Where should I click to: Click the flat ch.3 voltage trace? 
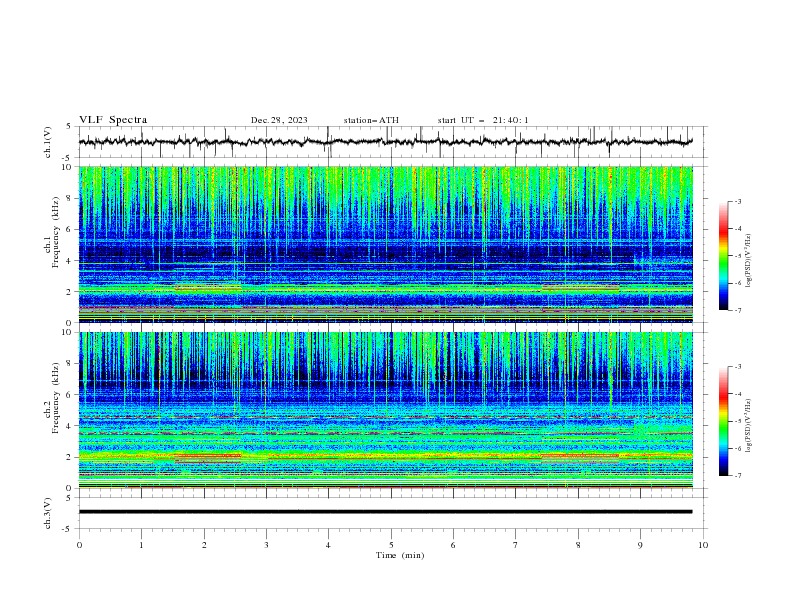point(386,512)
